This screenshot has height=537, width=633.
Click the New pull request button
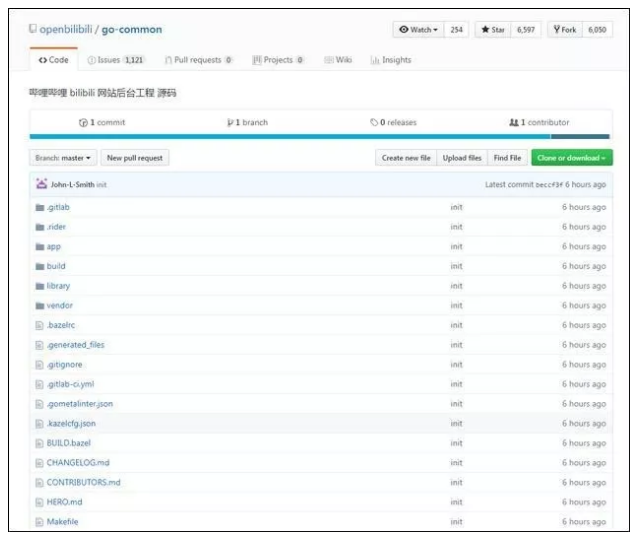coord(135,158)
